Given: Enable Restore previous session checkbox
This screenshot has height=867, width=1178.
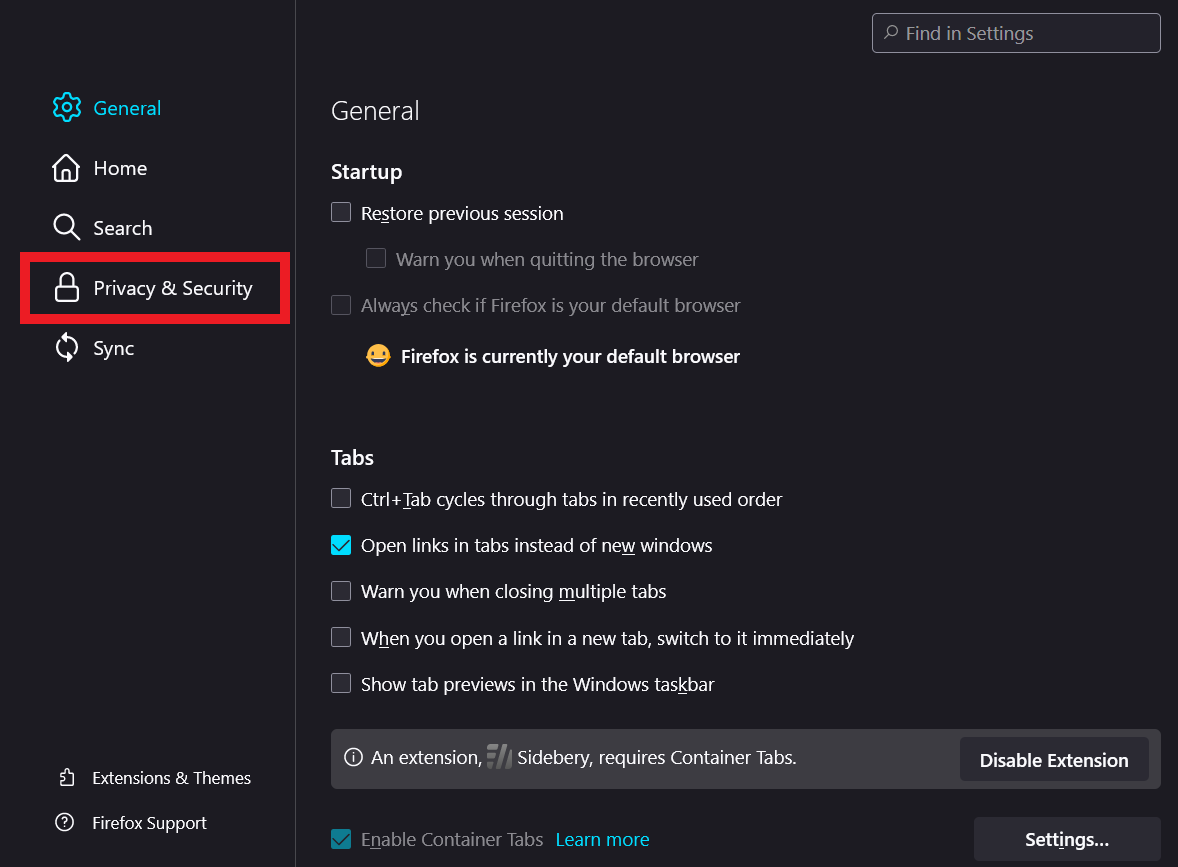Looking at the screenshot, I should coord(342,213).
